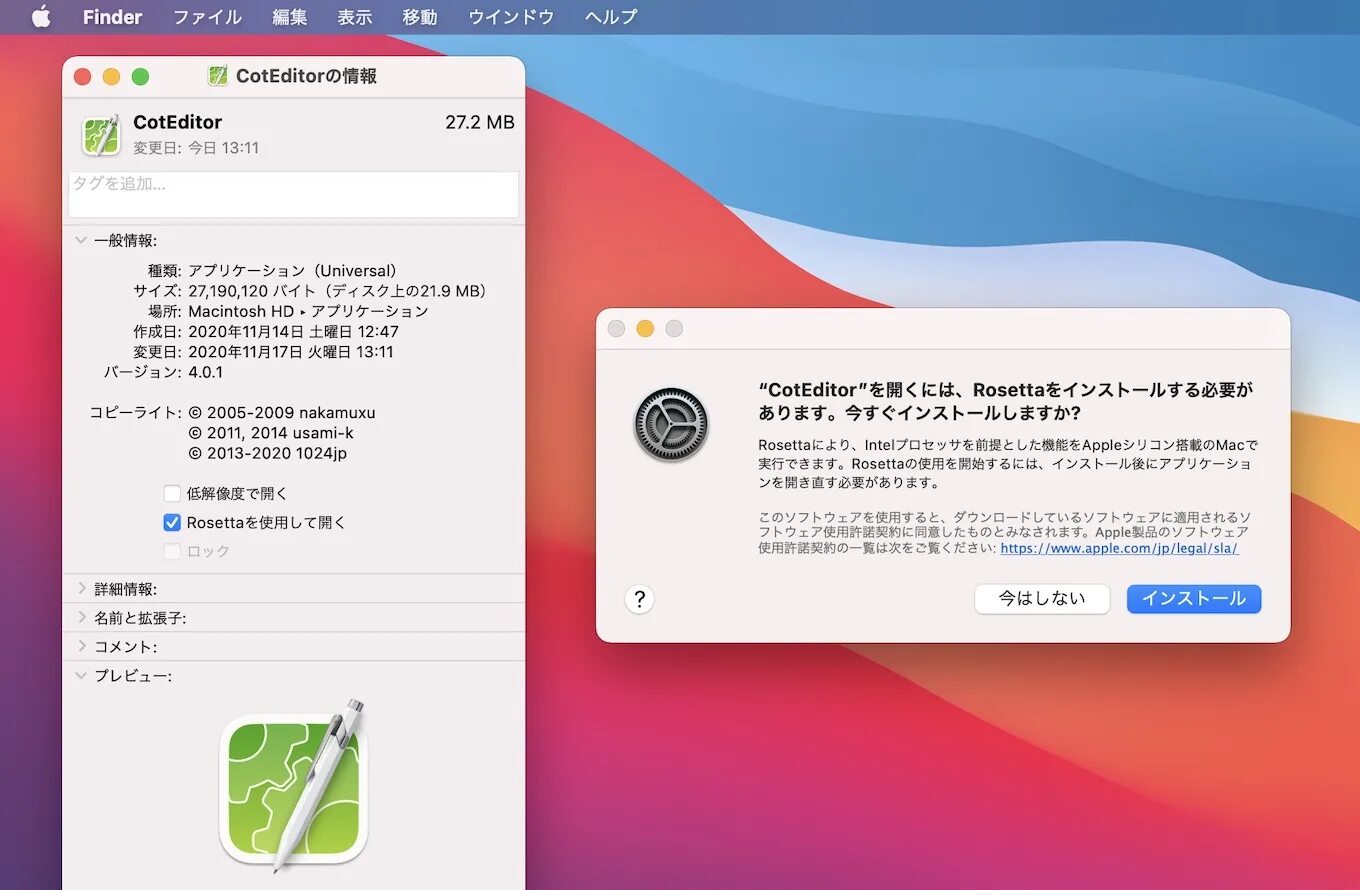Click the CotEditor icon beside the app name

100,135
